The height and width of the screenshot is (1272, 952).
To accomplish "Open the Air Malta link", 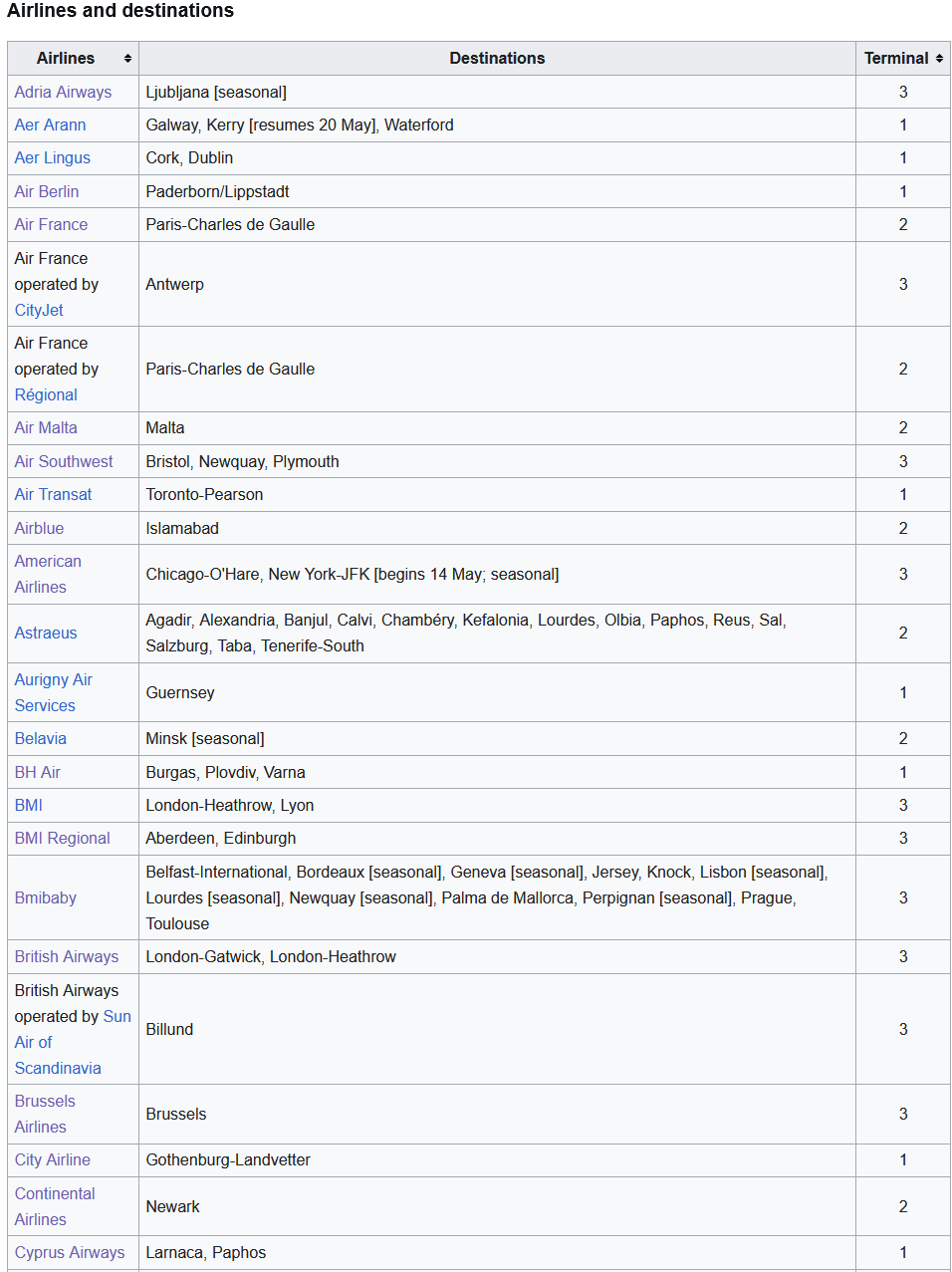I will [x=46, y=427].
